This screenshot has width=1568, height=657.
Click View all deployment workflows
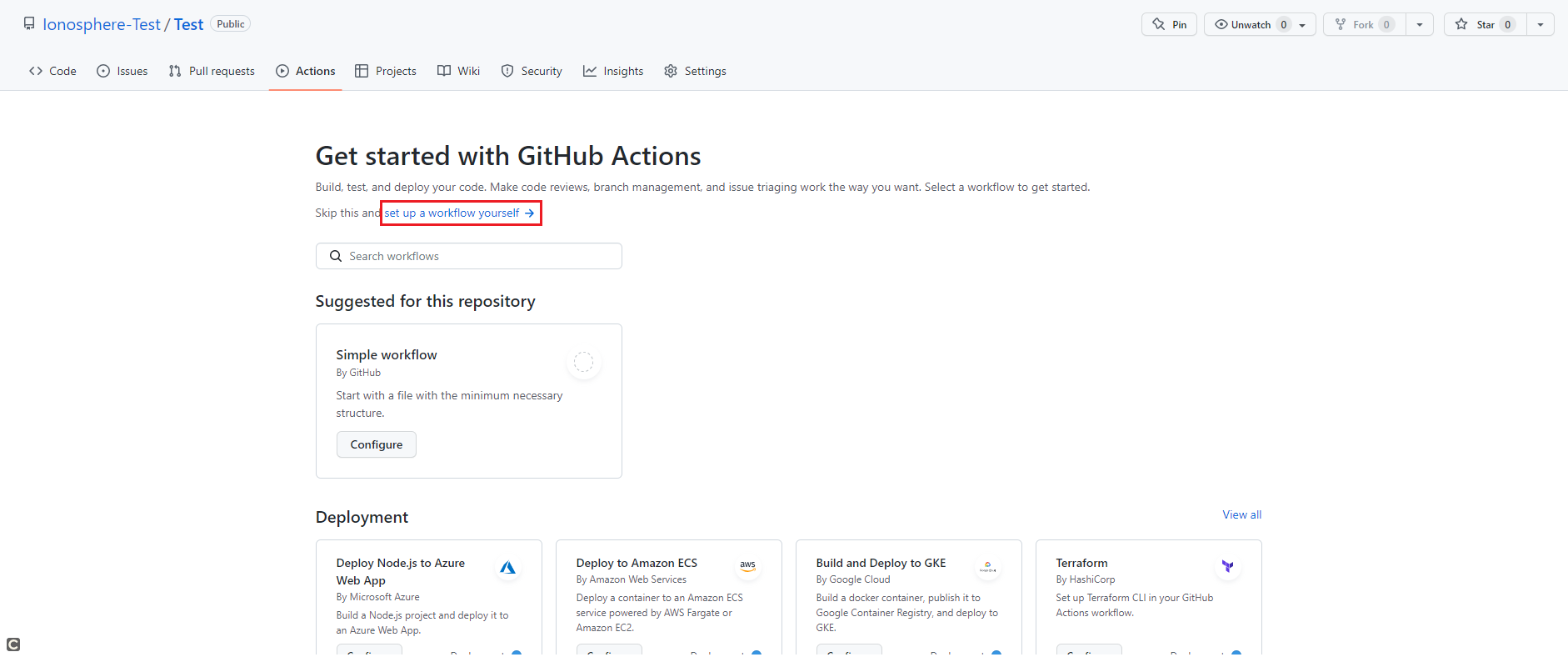click(1241, 514)
